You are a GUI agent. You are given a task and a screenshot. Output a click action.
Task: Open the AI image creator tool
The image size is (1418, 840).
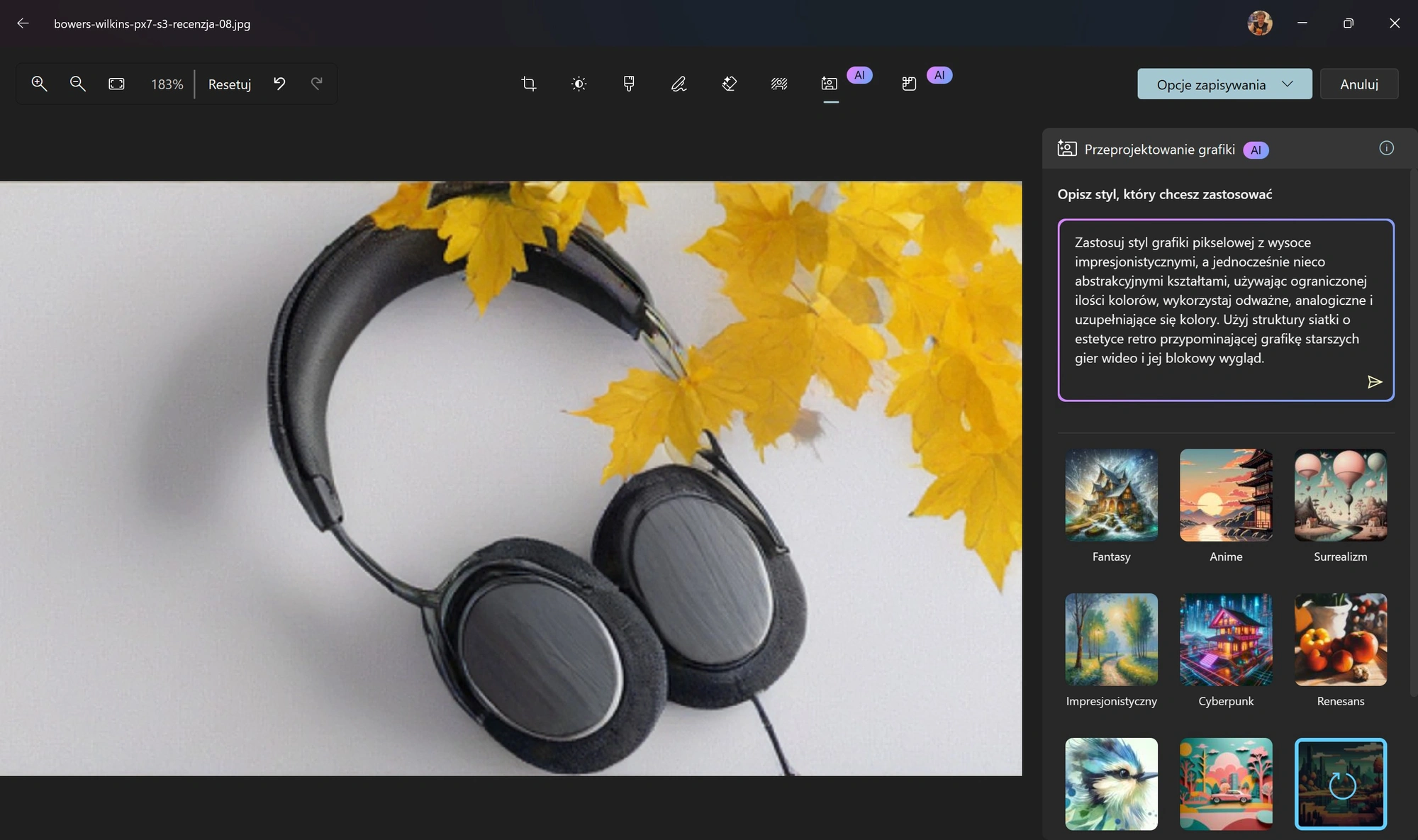click(x=910, y=84)
